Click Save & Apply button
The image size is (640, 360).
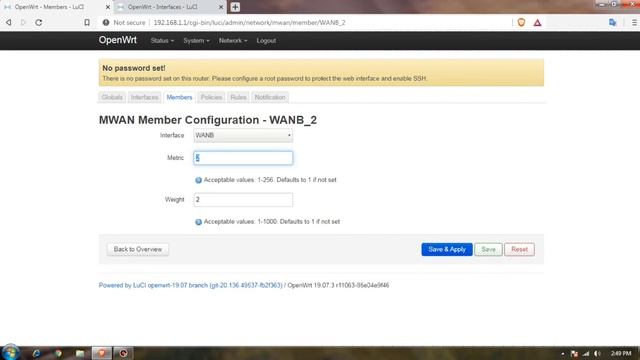[447, 249]
